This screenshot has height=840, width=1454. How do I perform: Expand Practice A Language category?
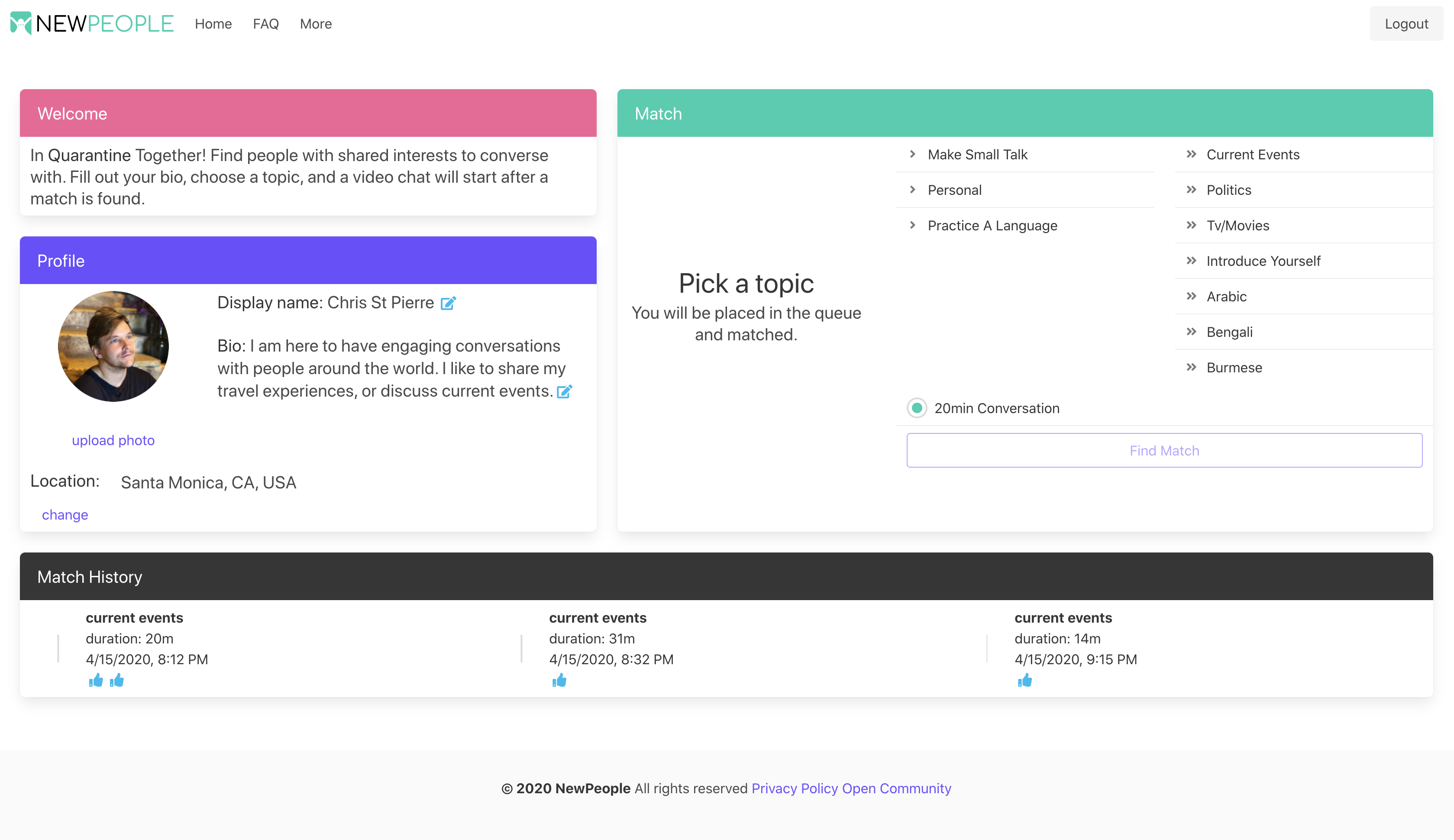point(992,226)
